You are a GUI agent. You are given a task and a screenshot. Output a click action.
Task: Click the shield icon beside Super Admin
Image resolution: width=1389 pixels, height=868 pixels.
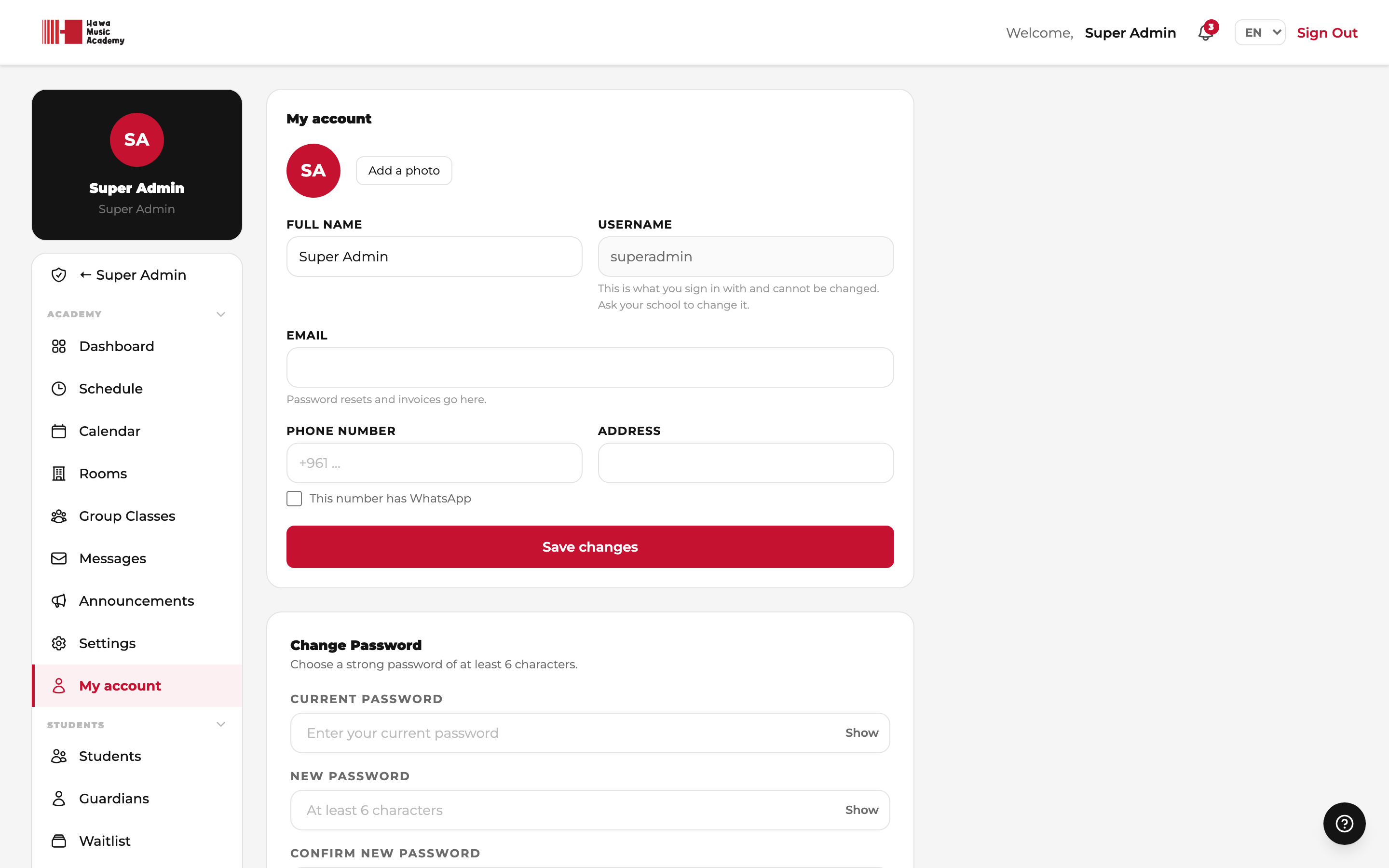[58, 275]
